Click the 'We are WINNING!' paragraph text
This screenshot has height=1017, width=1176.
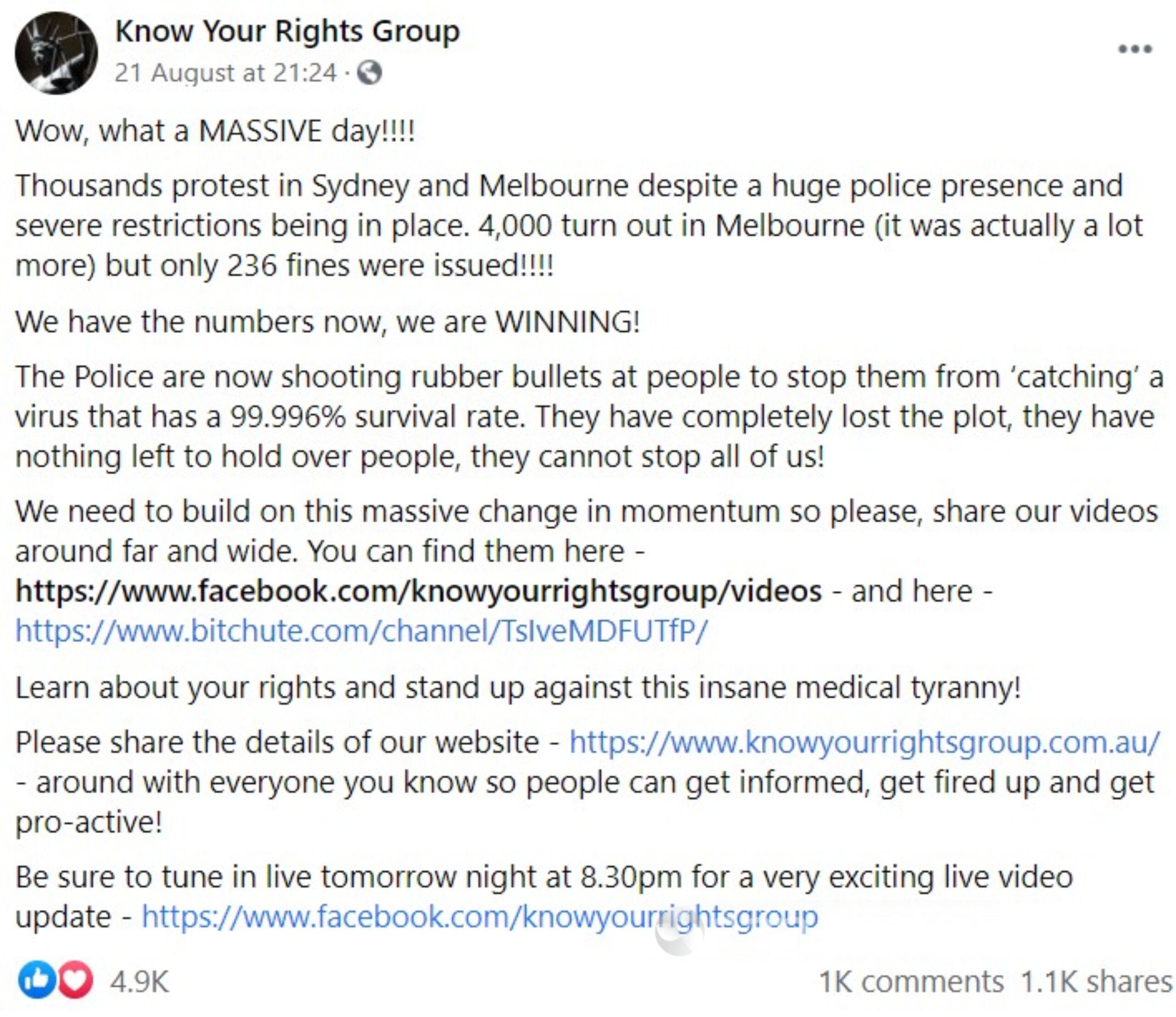[x=328, y=321]
